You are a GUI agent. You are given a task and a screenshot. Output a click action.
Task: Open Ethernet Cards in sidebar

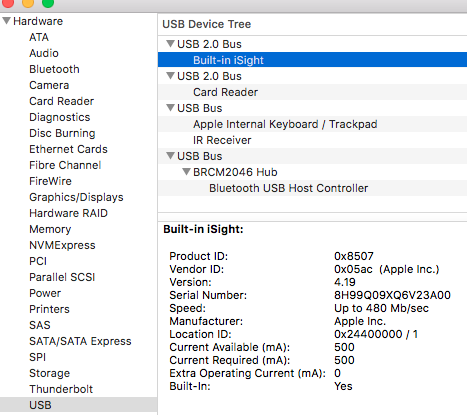(68, 149)
